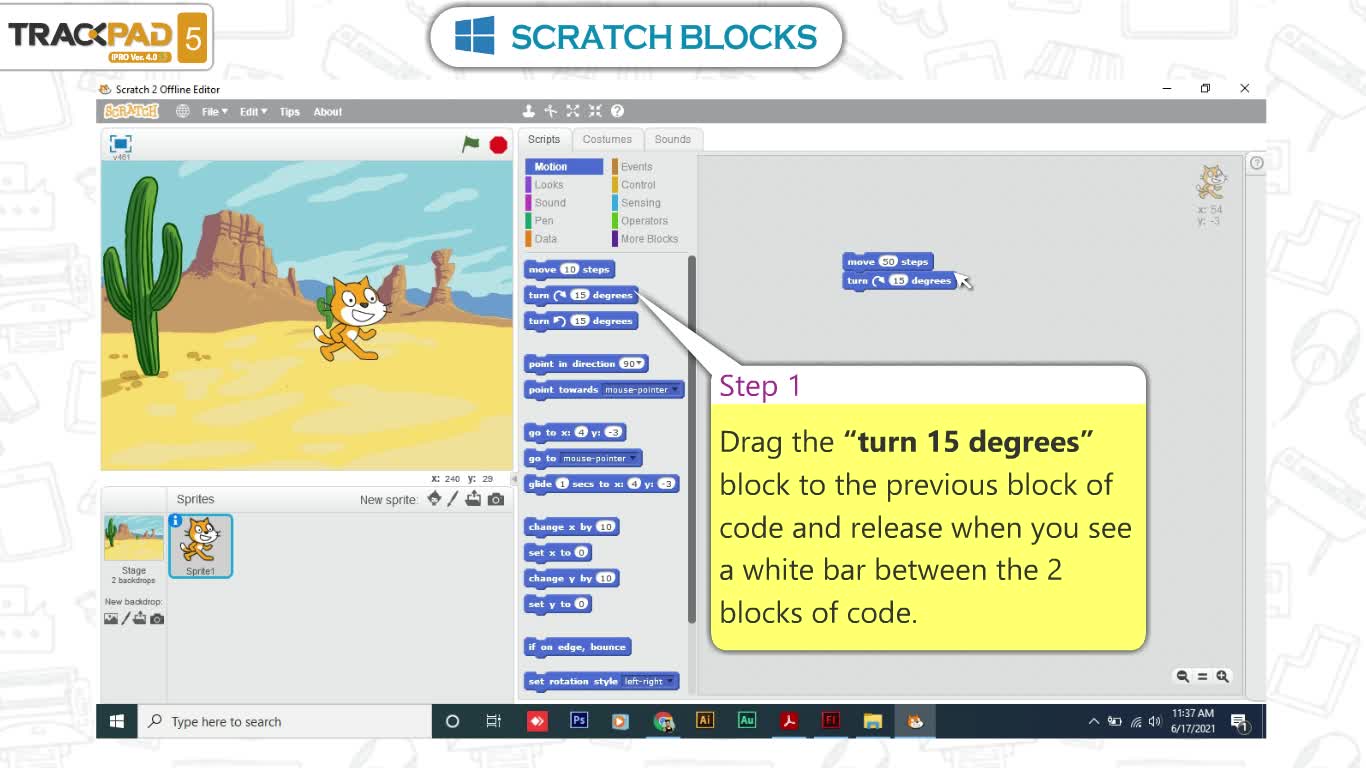Click the move 50 steps script block

click(x=888, y=262)
